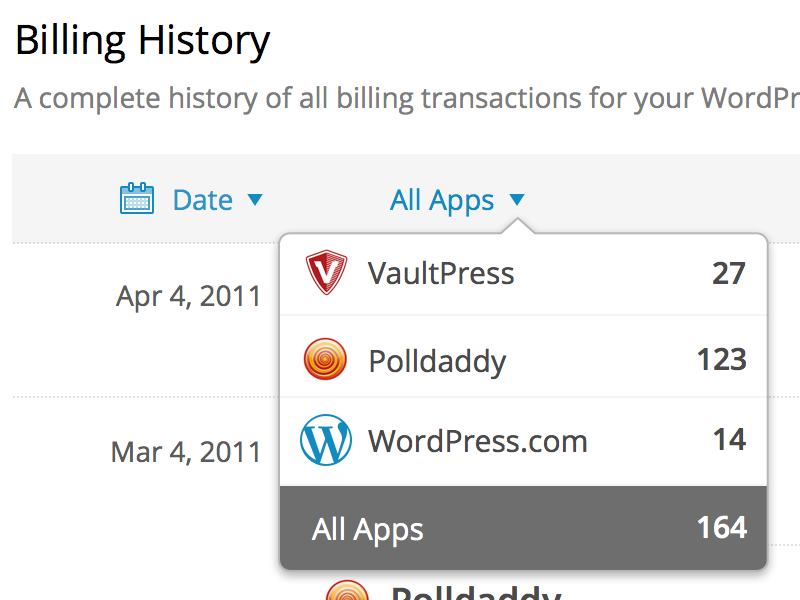Click the Mar 4, 2011 billing row

pos(186,451)
